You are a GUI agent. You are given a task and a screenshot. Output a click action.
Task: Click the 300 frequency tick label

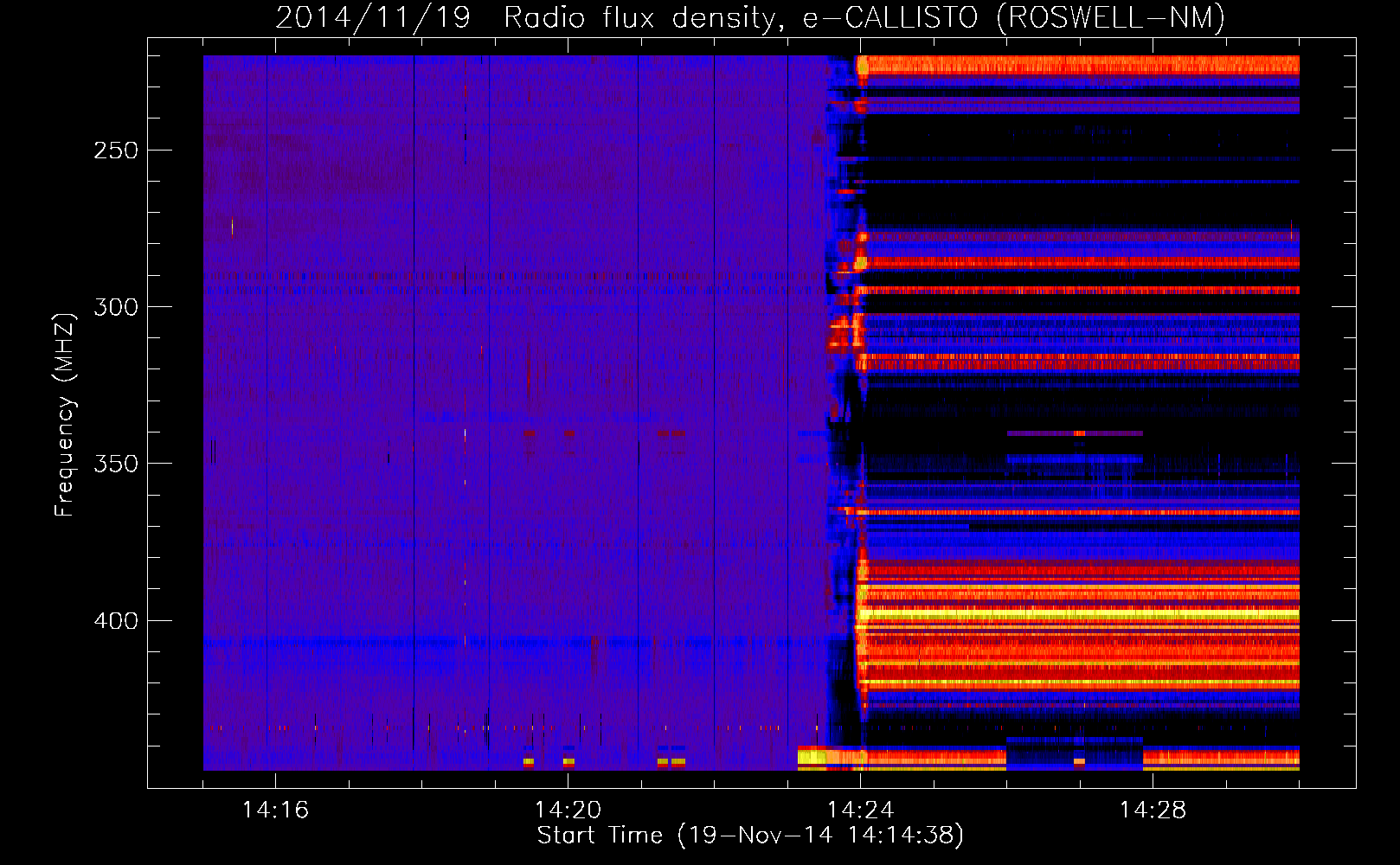(x=116, y=307)
